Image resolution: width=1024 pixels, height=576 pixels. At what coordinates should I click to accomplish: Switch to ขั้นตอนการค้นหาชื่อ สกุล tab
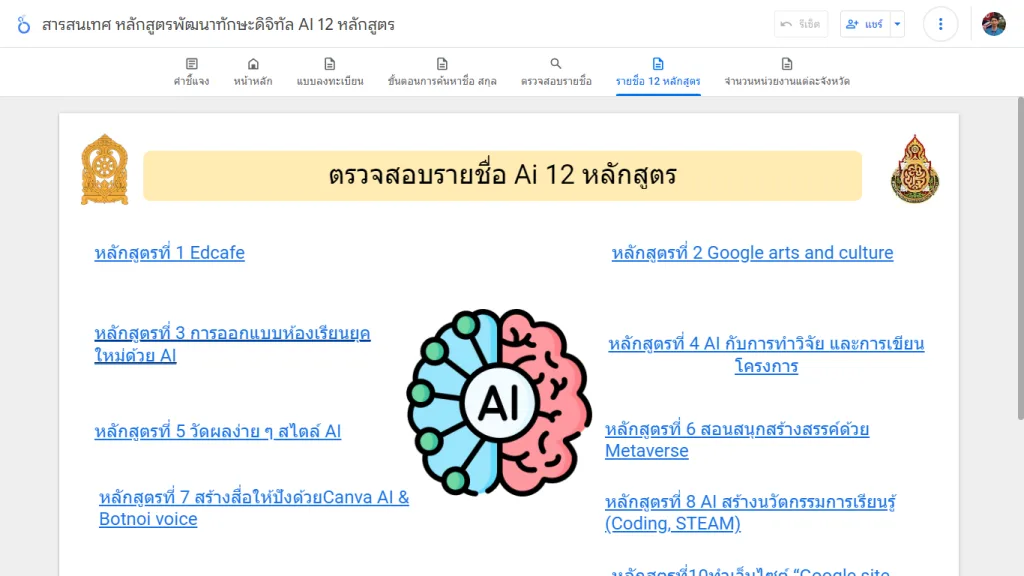[x=442, y=72]
